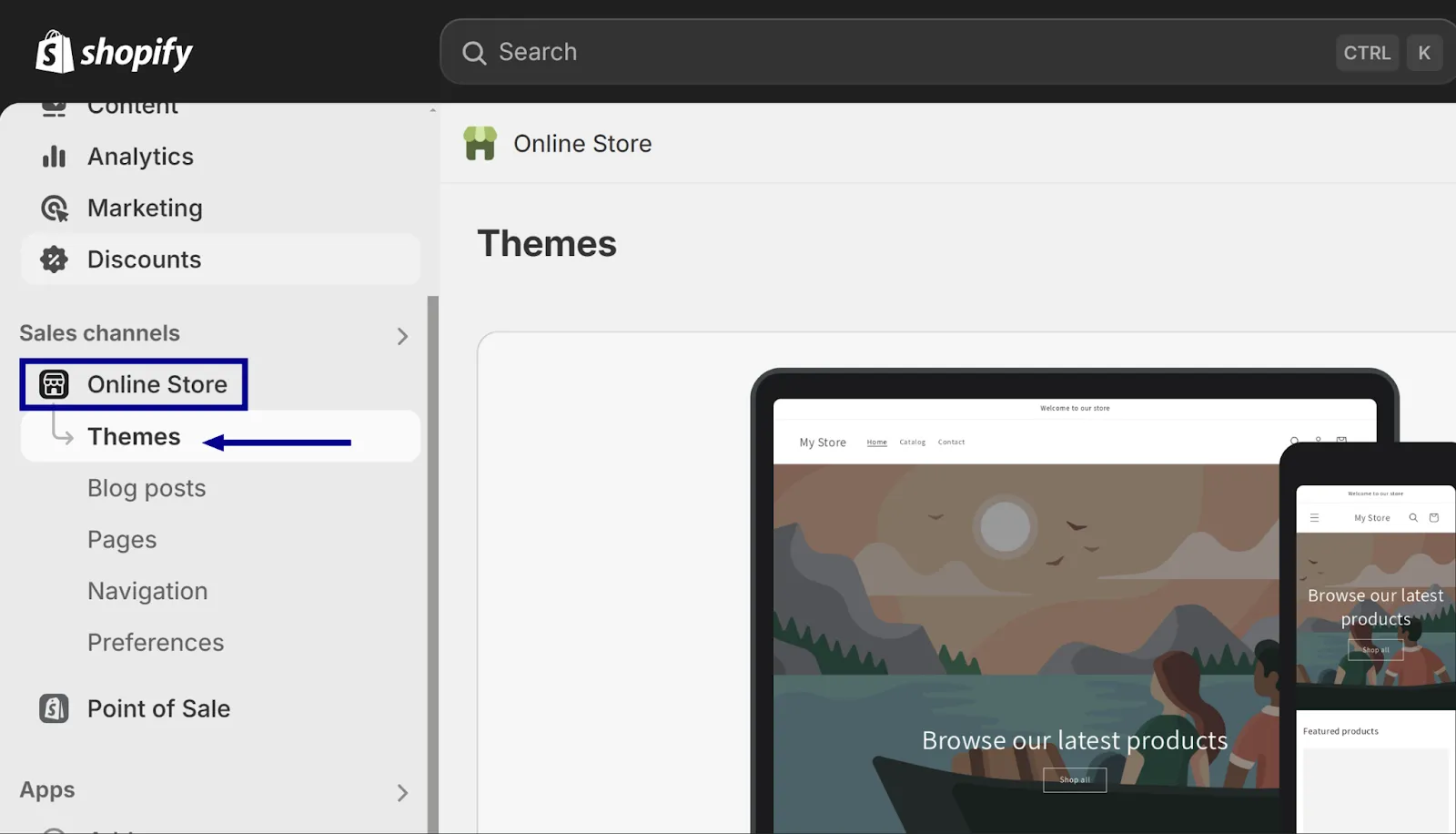The width and height of the screenshot is (1456, 834).
Task: Click Shop all button in desktop preview
Action: click(1075, 780)
